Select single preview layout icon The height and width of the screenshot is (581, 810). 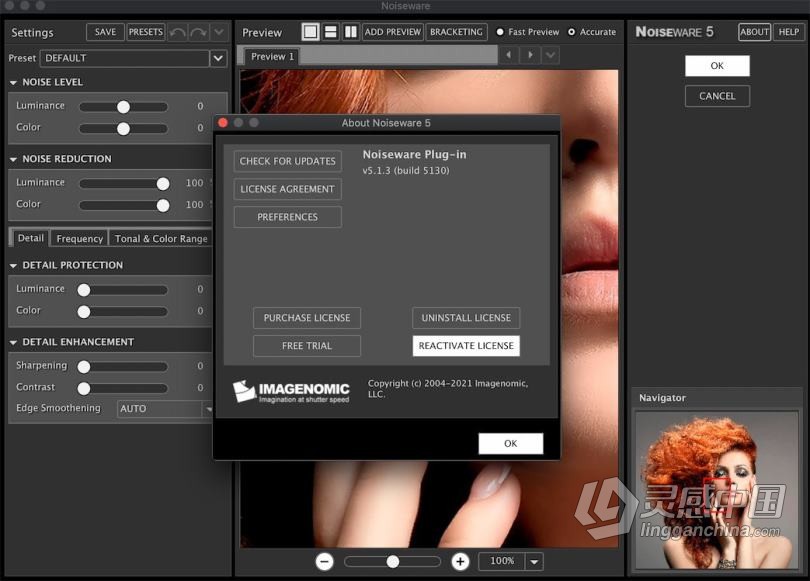(x=310, y=32)
